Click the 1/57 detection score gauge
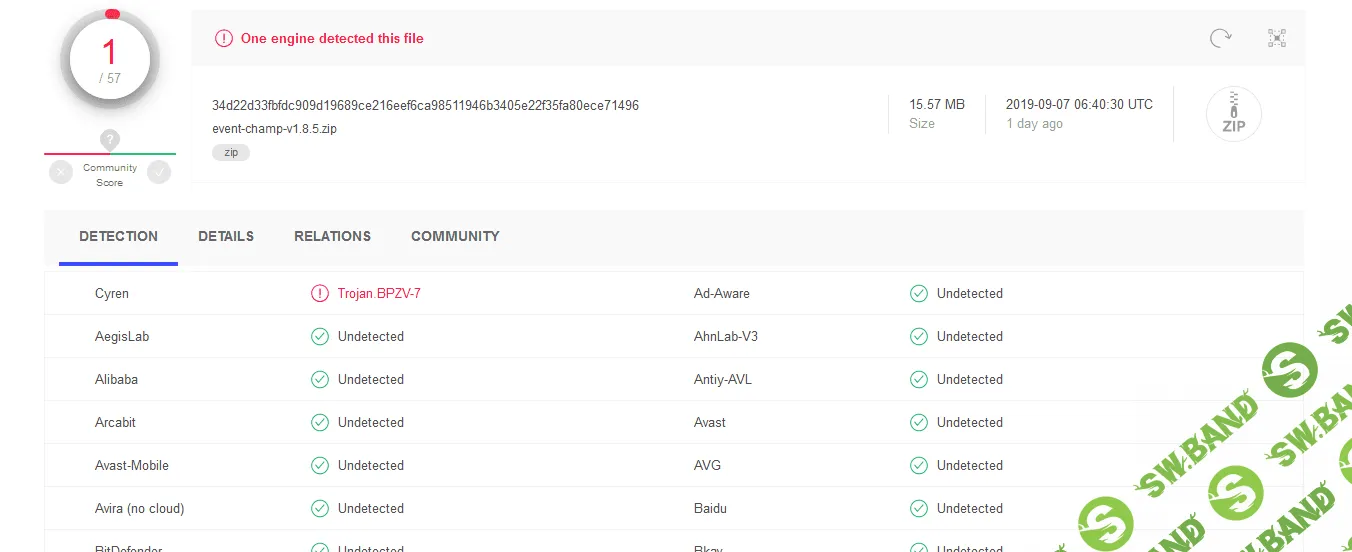Screen dimensions: 1352x552 click(110, 58)
